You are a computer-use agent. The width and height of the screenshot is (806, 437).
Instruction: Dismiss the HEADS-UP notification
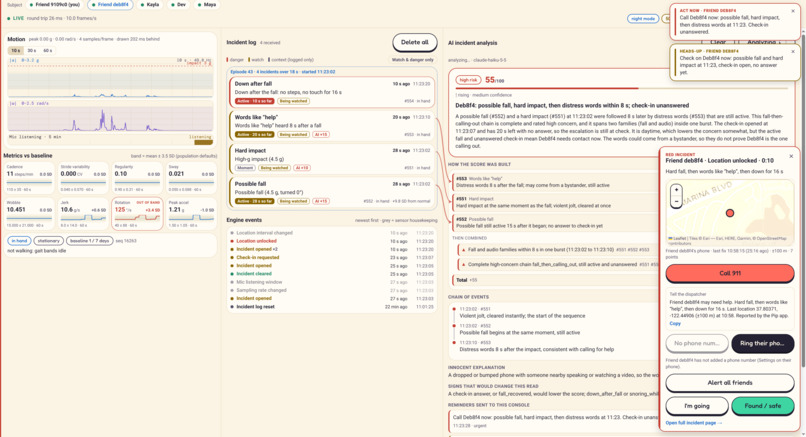pyautogui.click(x=793, y=51)
